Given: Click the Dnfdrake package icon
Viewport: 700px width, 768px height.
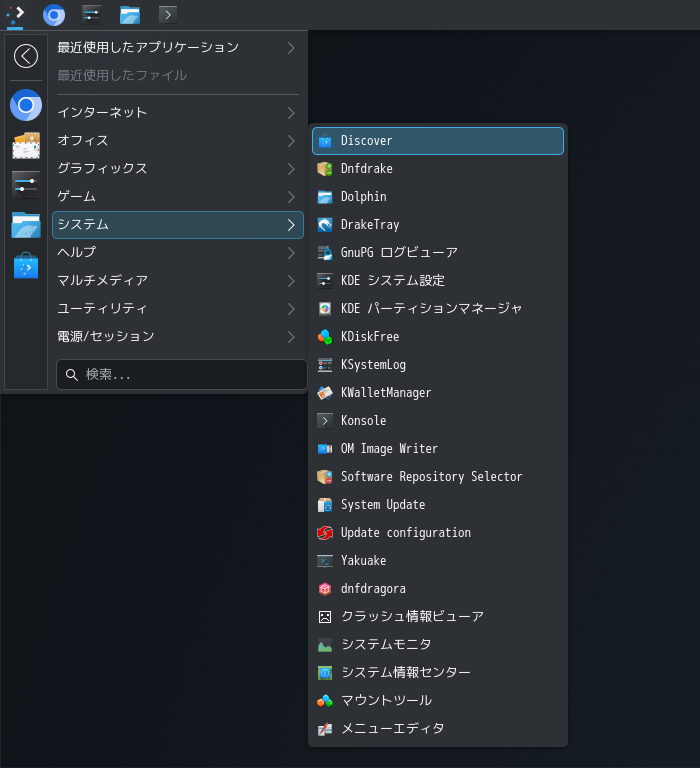Looking at the screenshot, I should click(x=325, y=169).
